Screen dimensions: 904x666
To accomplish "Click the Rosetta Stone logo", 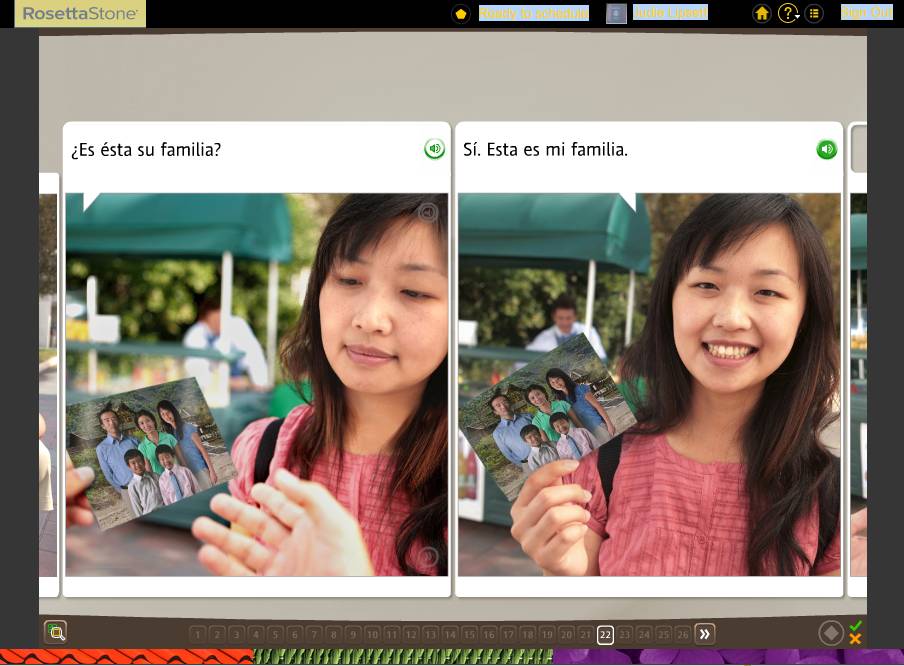I will coord(80,13).
